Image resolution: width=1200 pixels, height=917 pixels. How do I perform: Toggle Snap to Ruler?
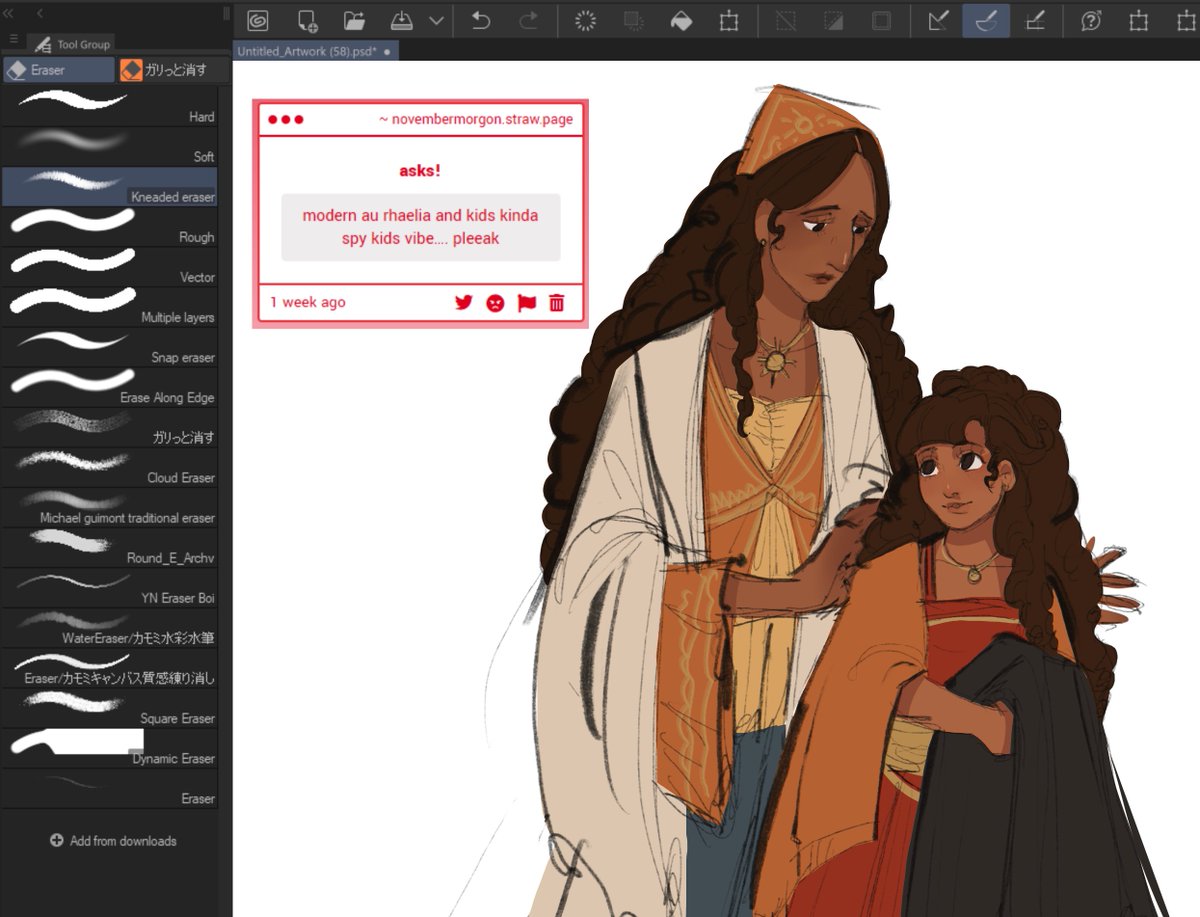point(938,20)
